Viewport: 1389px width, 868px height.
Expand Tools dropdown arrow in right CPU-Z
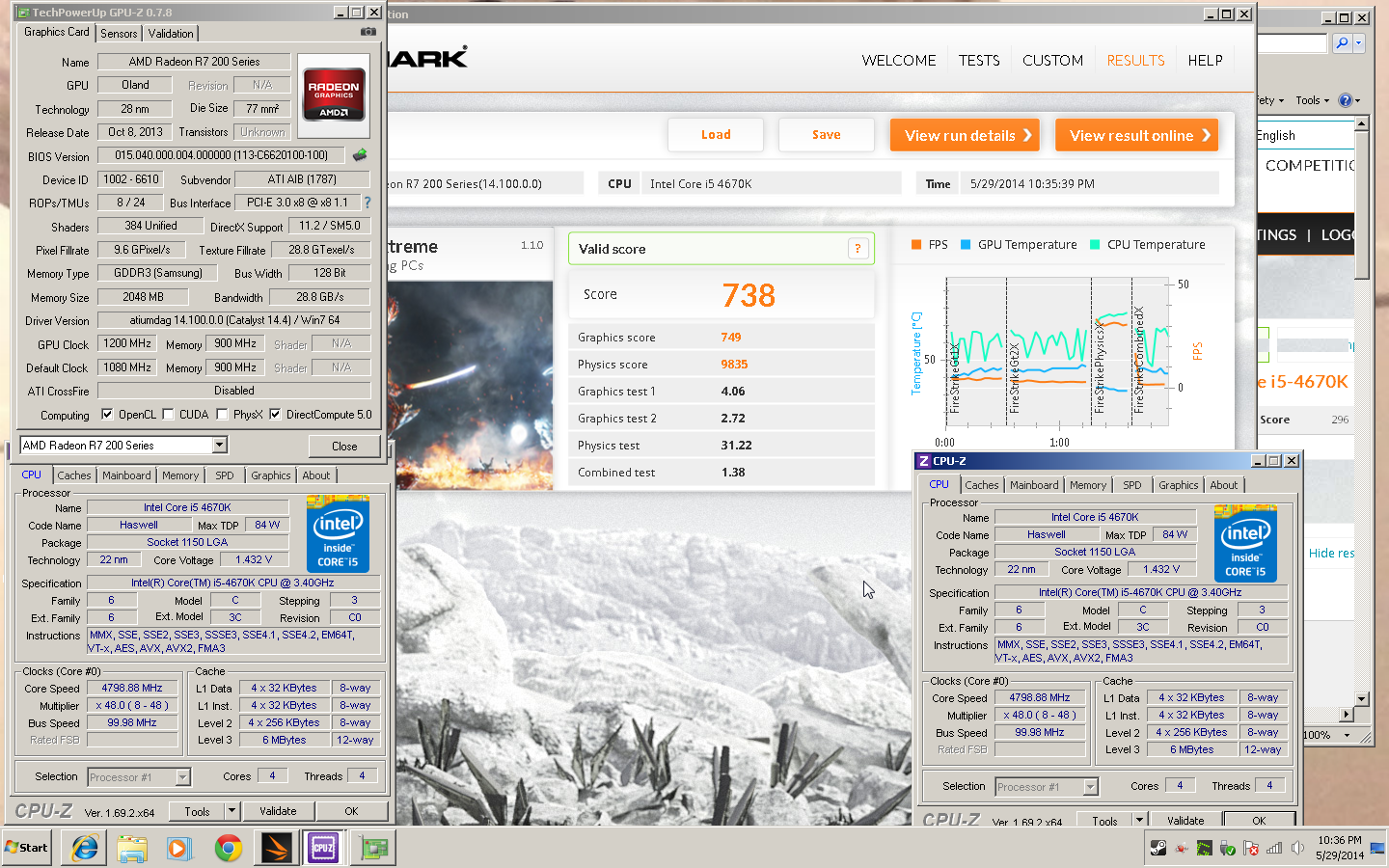coord(1139,821)
